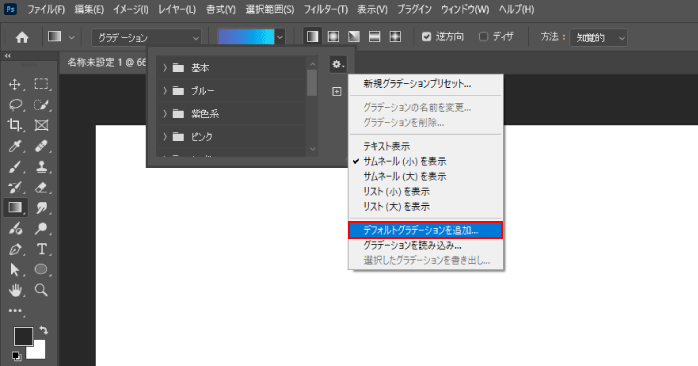
Task: Select the Smudge tool
Action: coord(41,207)
